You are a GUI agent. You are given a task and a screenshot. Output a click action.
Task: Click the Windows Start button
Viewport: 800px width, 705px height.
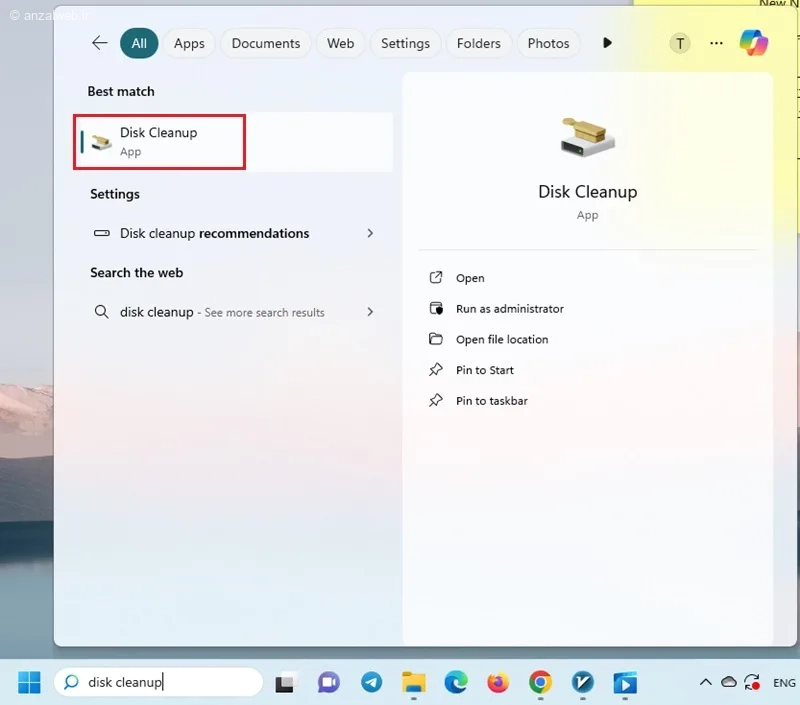tap(29, 683)
